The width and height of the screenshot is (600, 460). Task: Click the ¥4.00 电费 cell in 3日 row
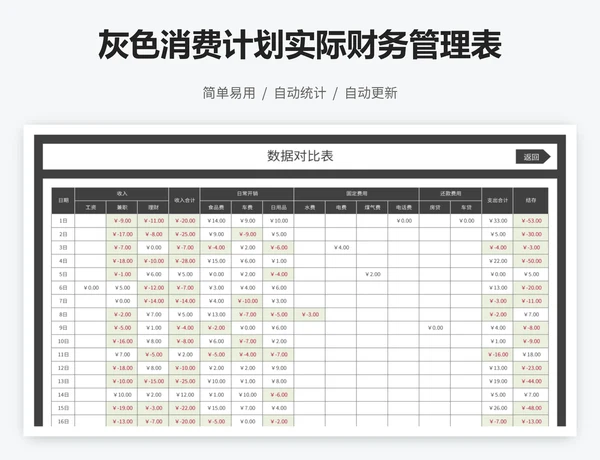pyautogui.click(x=341, y=248)
